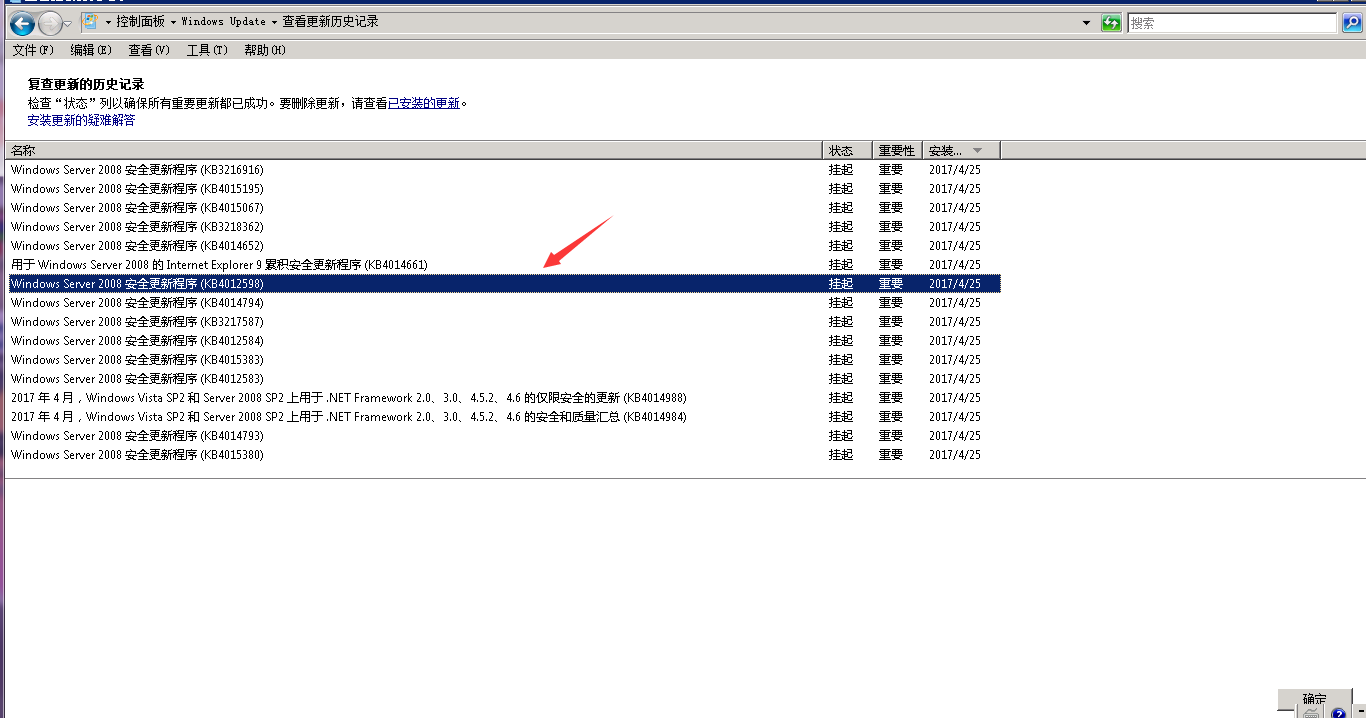The image size is (1366, 718).
Task: Open the 文件(F) menu
Action: tap(32, 50)
